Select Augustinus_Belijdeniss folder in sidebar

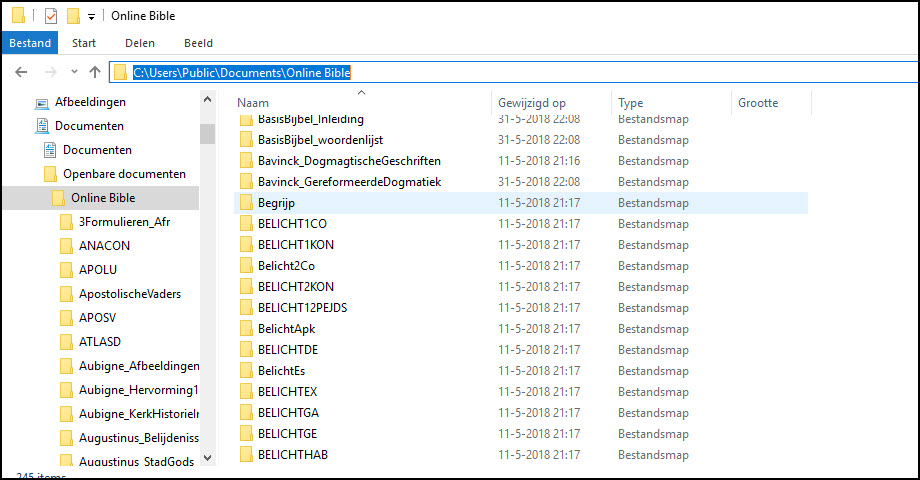[x=139, y=438]
